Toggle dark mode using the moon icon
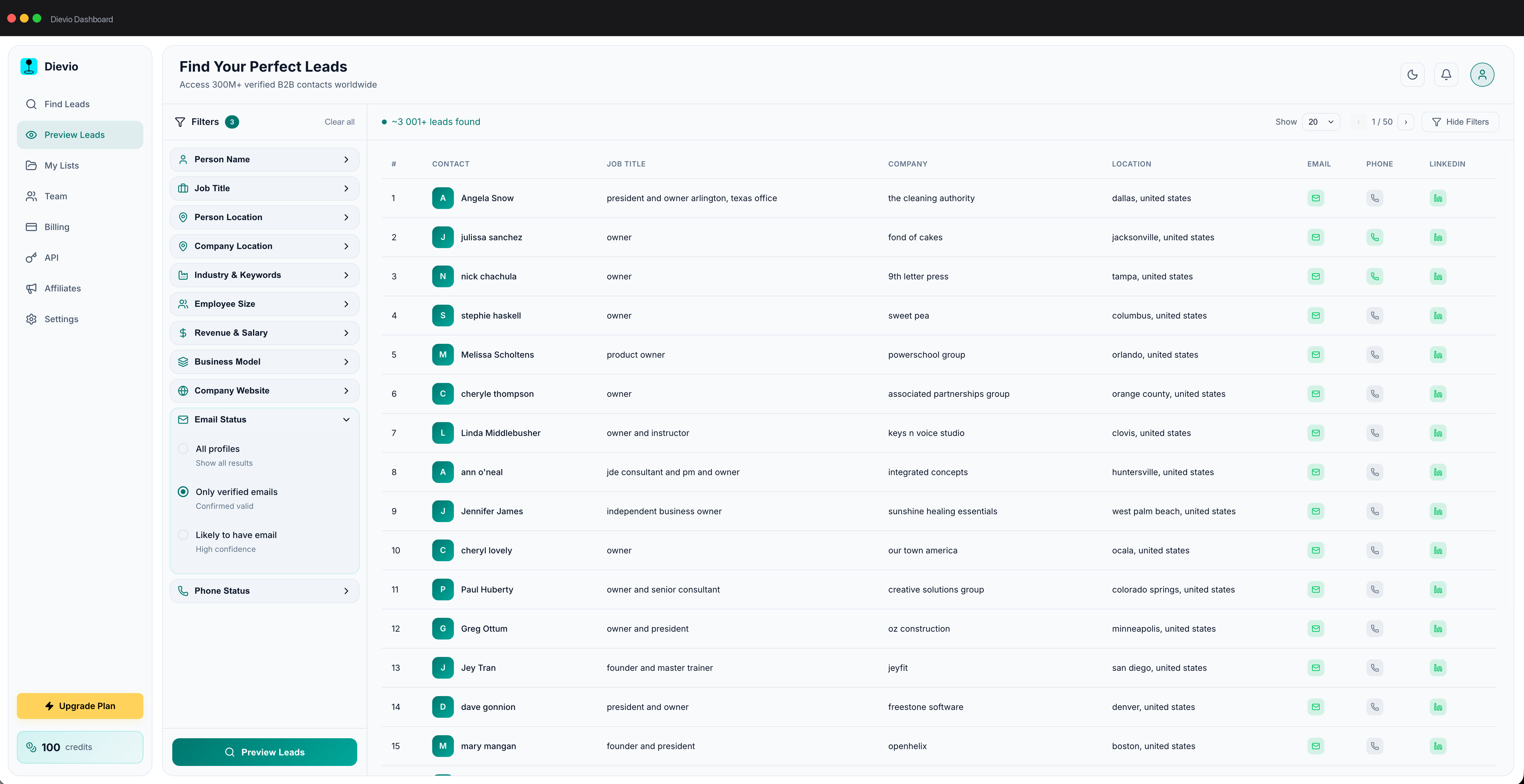 point(1413,74)
